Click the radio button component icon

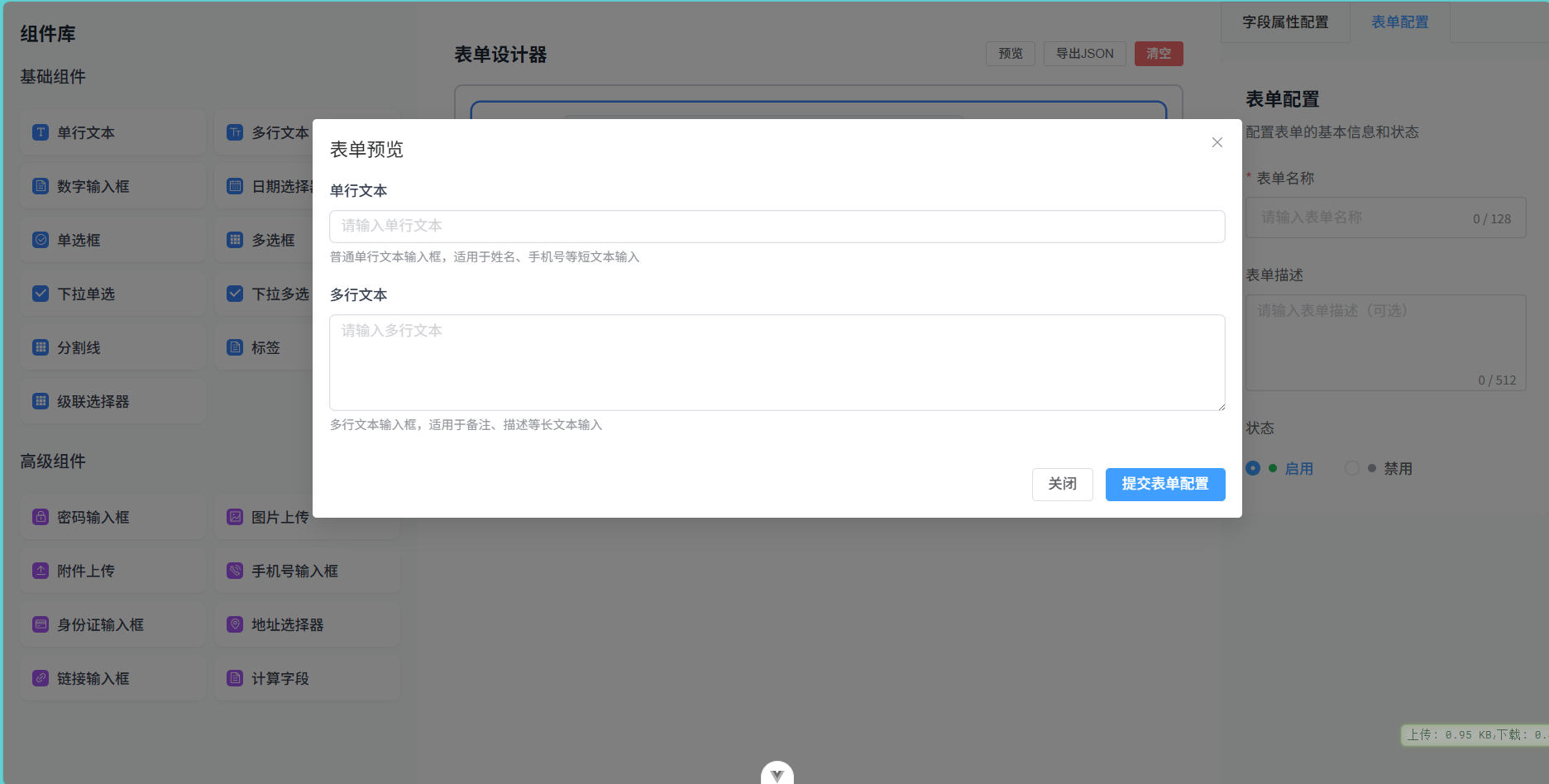pos(41,240)
